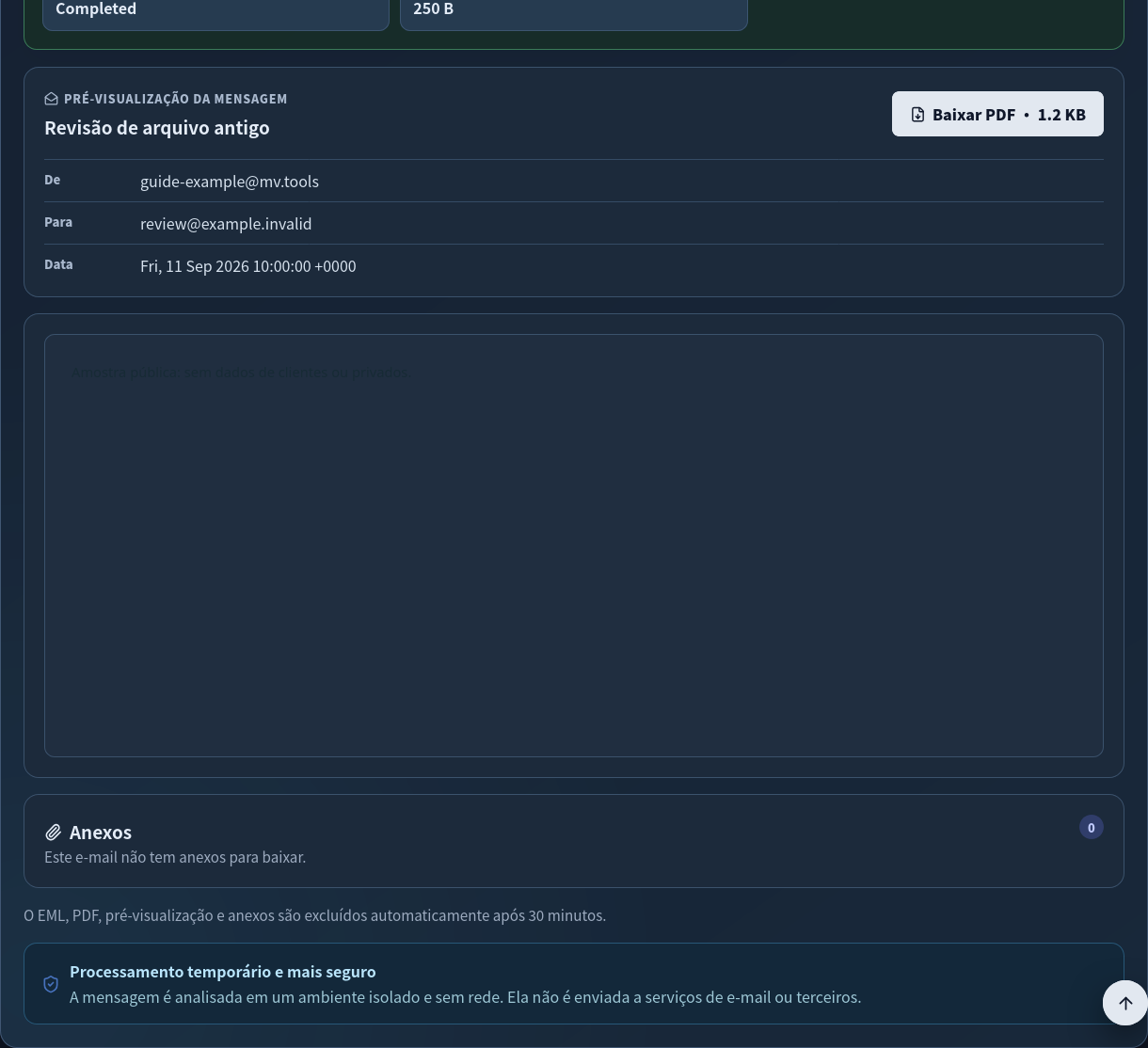The width and height of the screenshot is (1148, 1048).
Task: Click the subject Revisão de arquivo antigo
Action: click(x=156, y=127)
